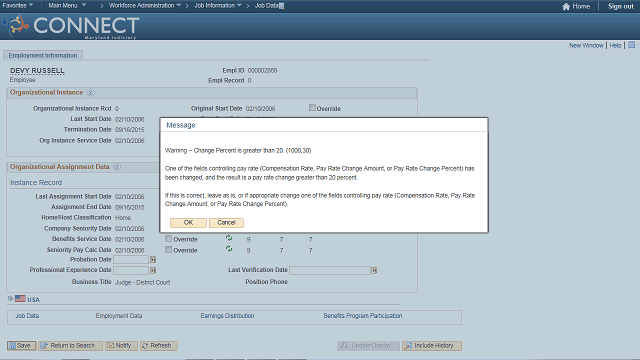640x360 pixels.
Task: Toggle Override checkbox for Original Start Date
Action: click(x=312, y=108)
